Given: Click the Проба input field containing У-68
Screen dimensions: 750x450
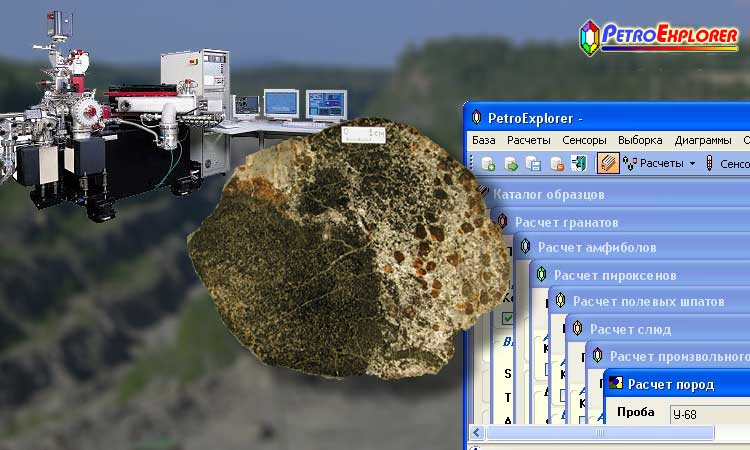Looking at the screenshot, I should pos(710,414).
